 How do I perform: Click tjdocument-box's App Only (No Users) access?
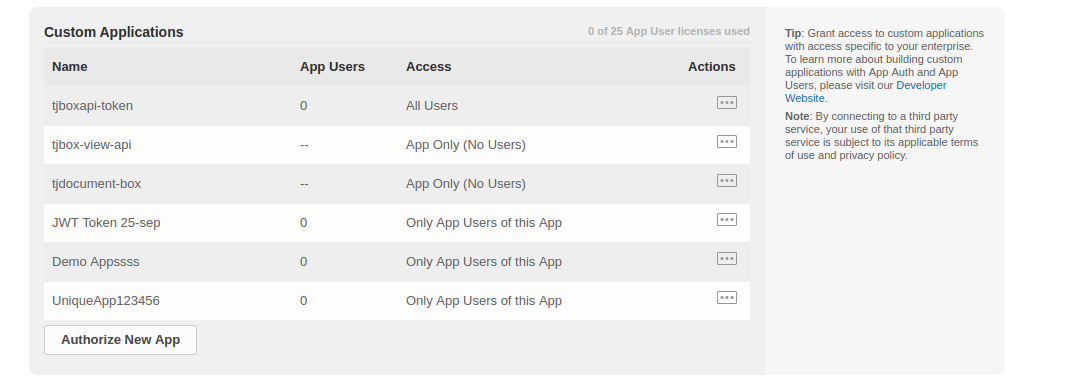tap(466, 184)
